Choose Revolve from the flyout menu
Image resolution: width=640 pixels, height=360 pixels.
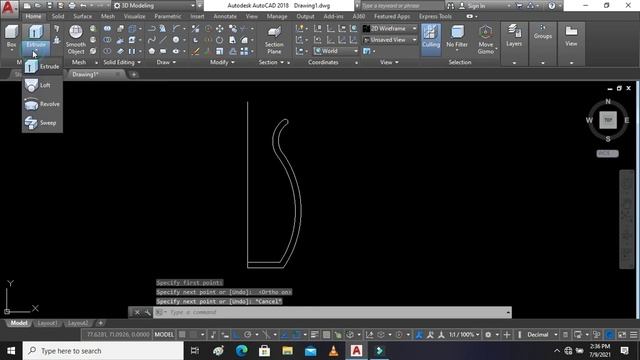[x=42, y=104]
